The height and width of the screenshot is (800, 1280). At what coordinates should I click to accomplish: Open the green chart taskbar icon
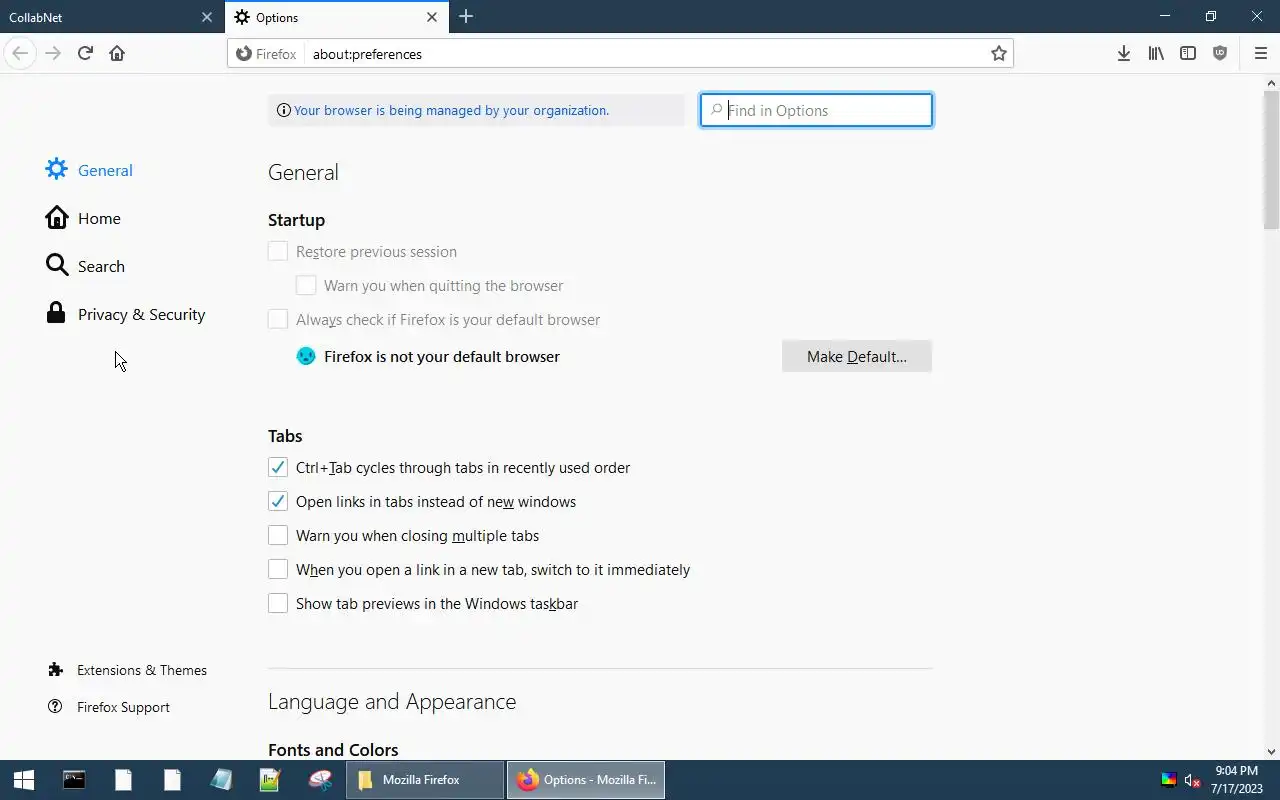[x=270, y=780]
